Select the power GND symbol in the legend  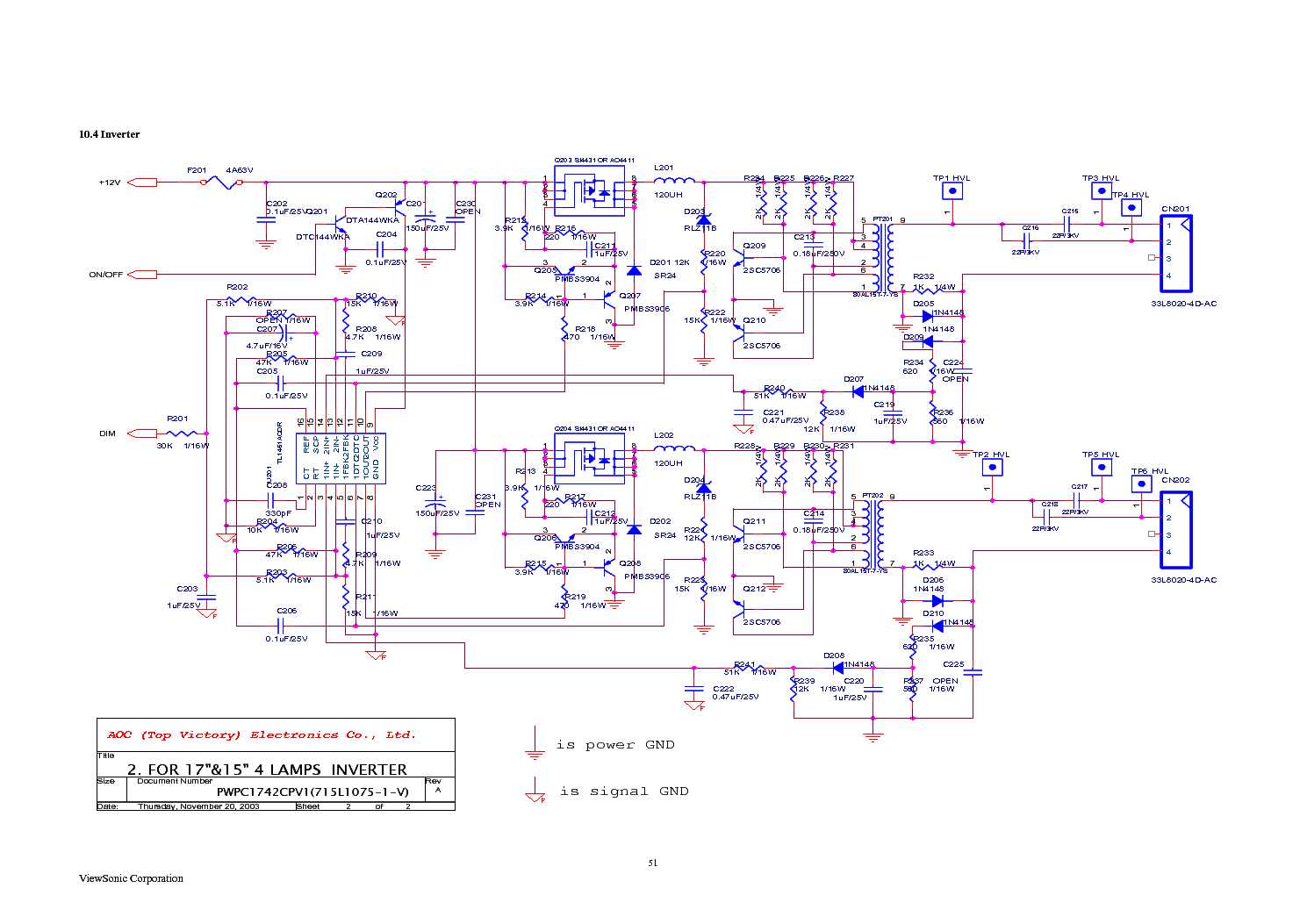534,744
